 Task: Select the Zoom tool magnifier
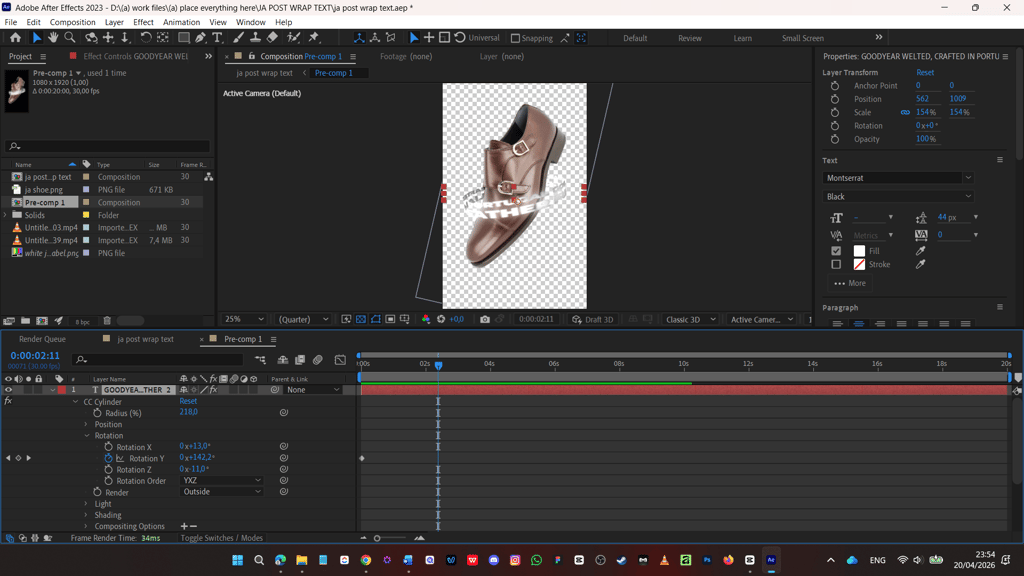tap(69, 38)
